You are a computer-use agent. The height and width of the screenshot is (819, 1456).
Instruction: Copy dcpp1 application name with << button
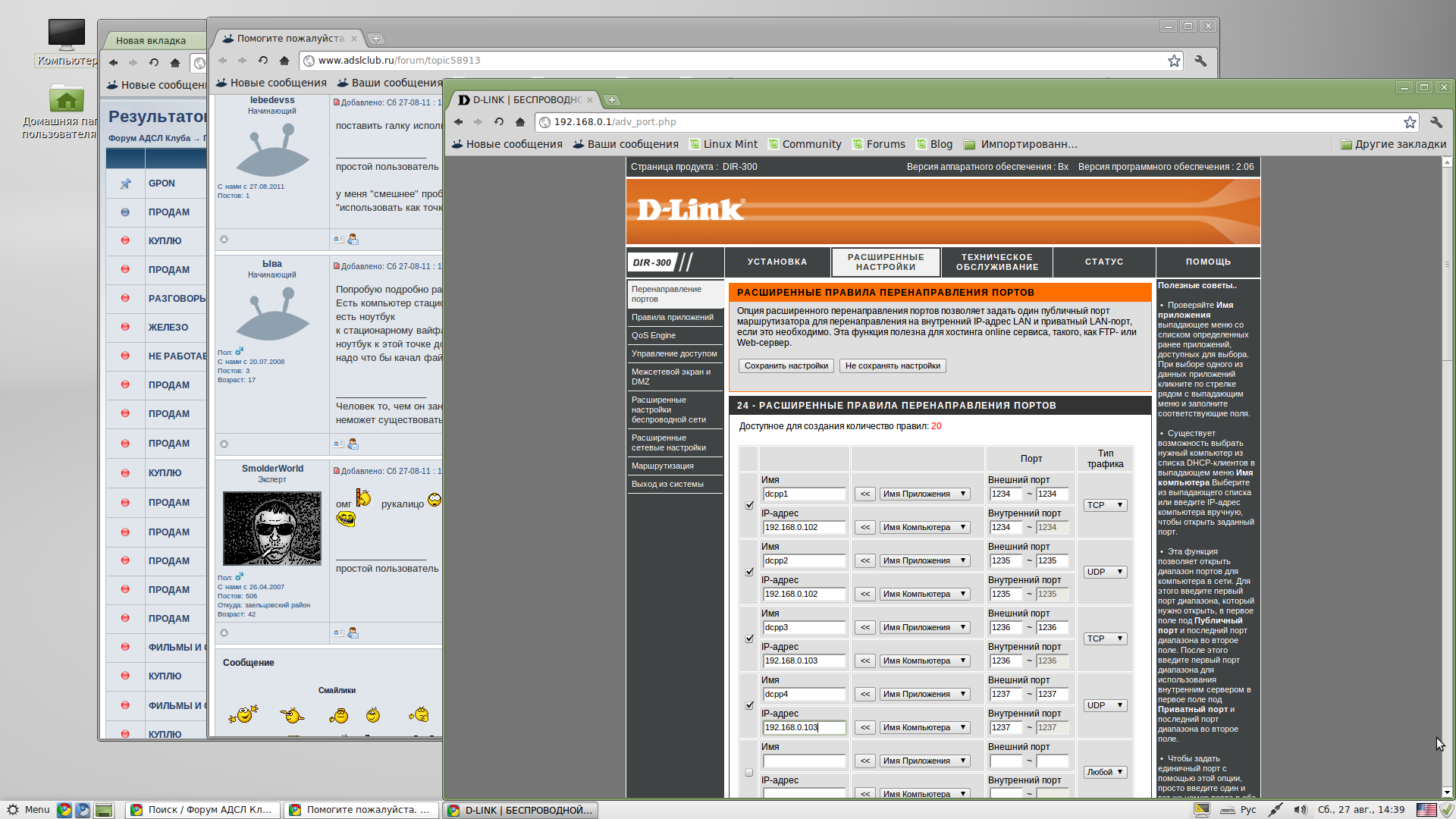click(x=865, y=494)
